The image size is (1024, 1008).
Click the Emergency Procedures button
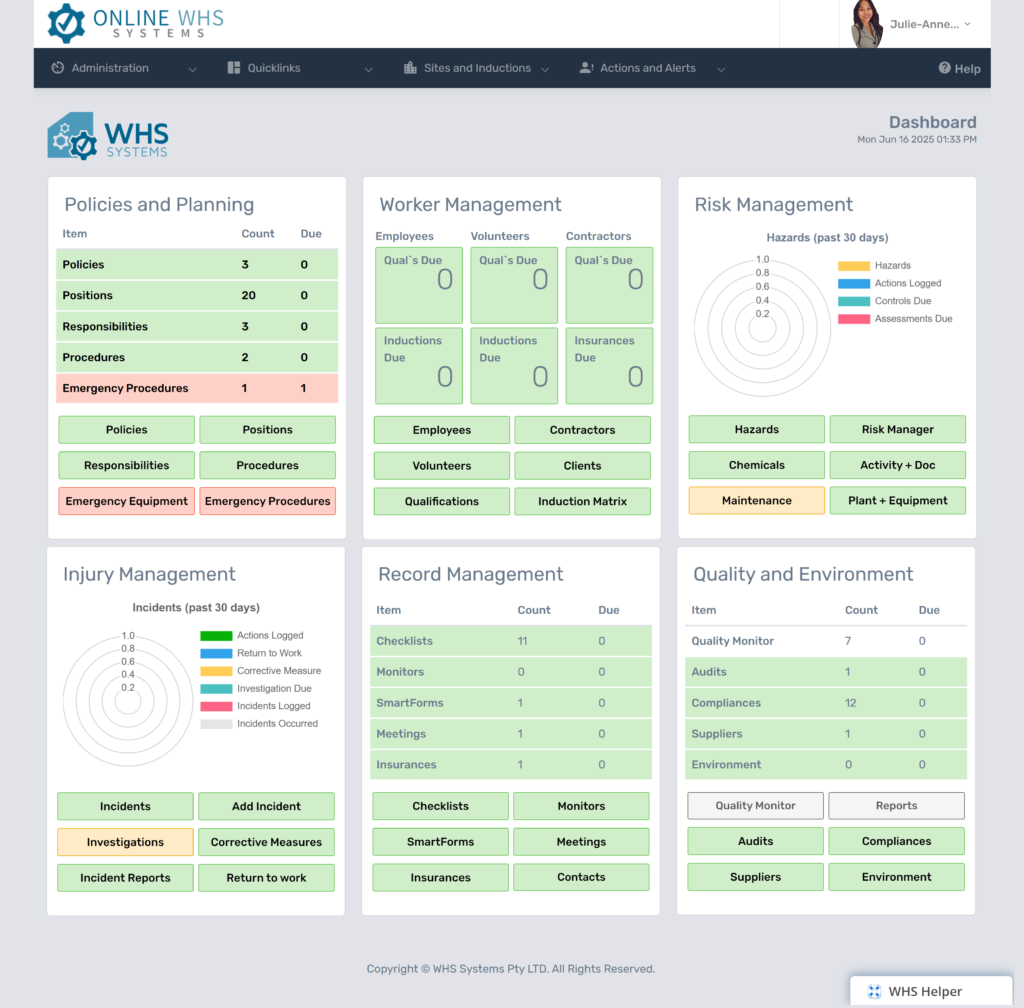(x=267, y=501)
